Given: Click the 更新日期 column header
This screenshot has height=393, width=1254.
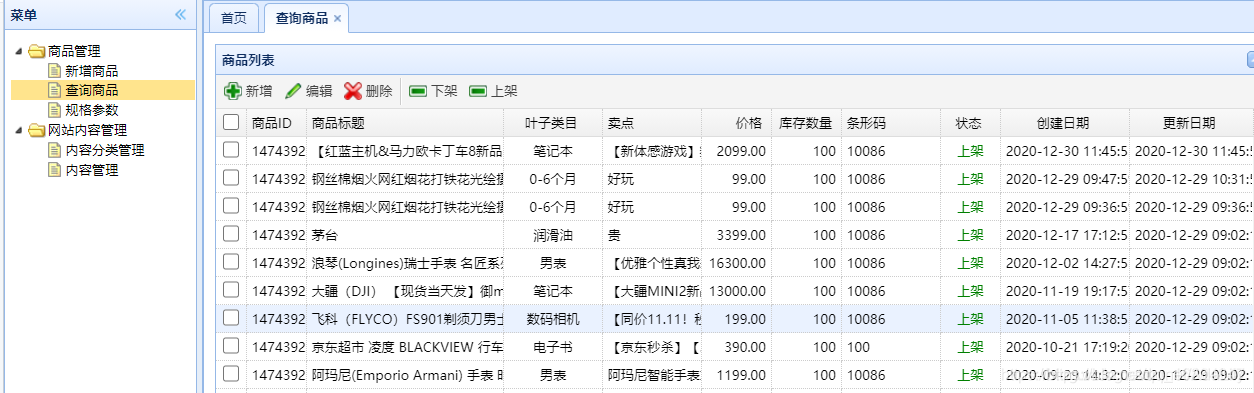Looking at the screenshot, I should click(x=1191, y=123).
